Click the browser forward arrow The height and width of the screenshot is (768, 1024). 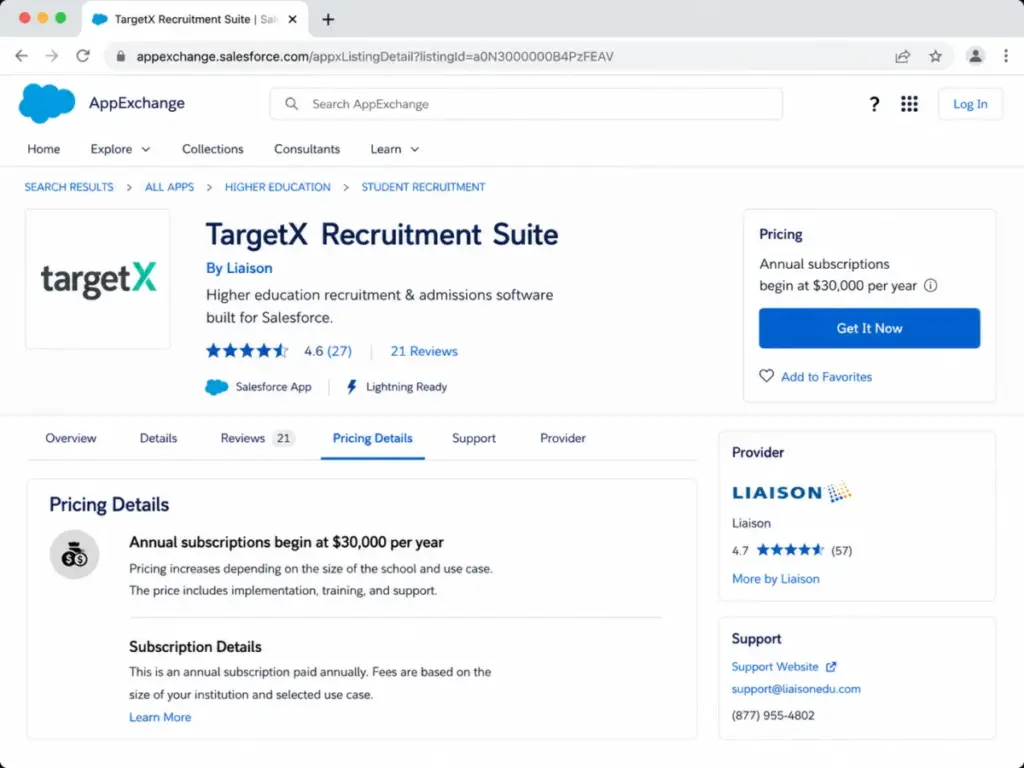coord(52,56)
